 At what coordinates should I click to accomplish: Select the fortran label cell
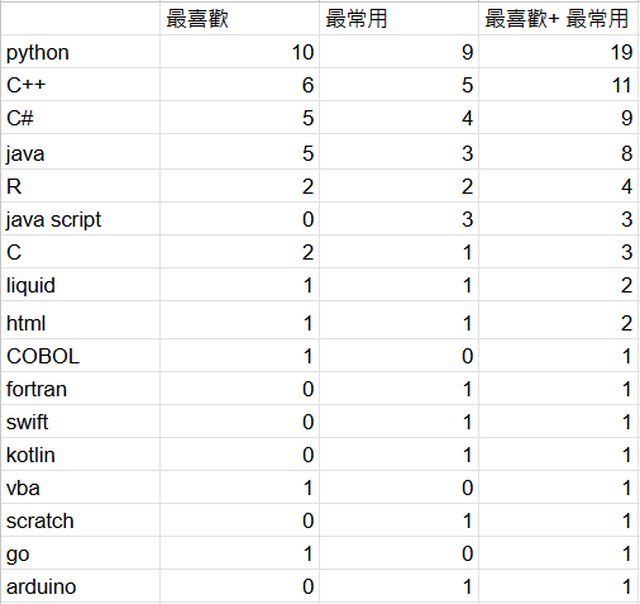point(80,389)
